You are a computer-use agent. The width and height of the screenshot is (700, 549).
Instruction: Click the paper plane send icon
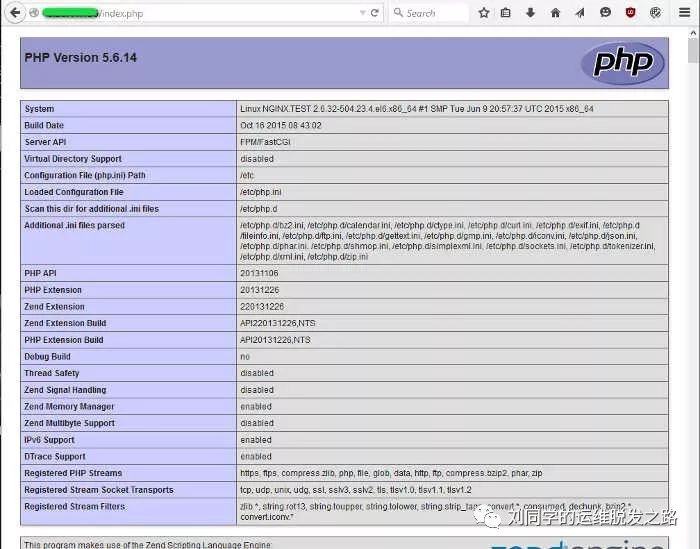point(580,13)
